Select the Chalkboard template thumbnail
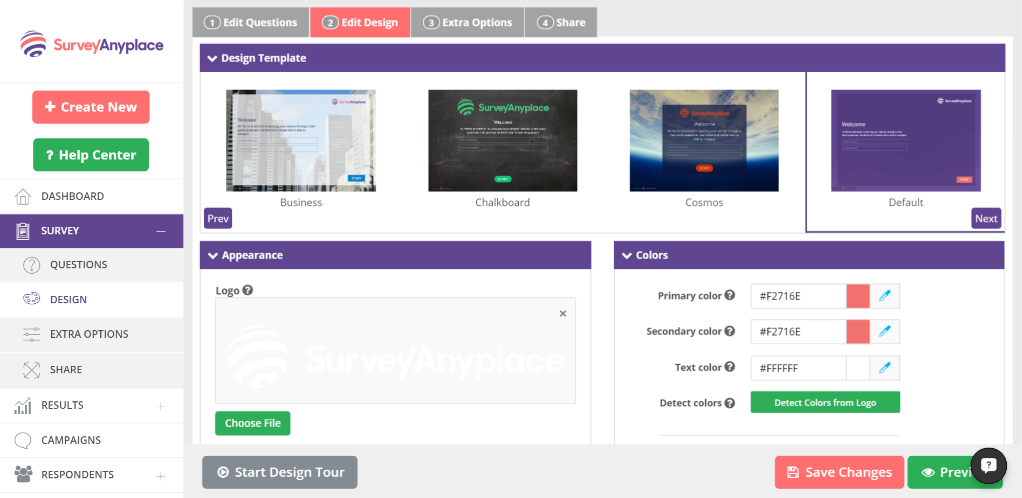This screenshot has height=498, width=1022. coord(502,141)
